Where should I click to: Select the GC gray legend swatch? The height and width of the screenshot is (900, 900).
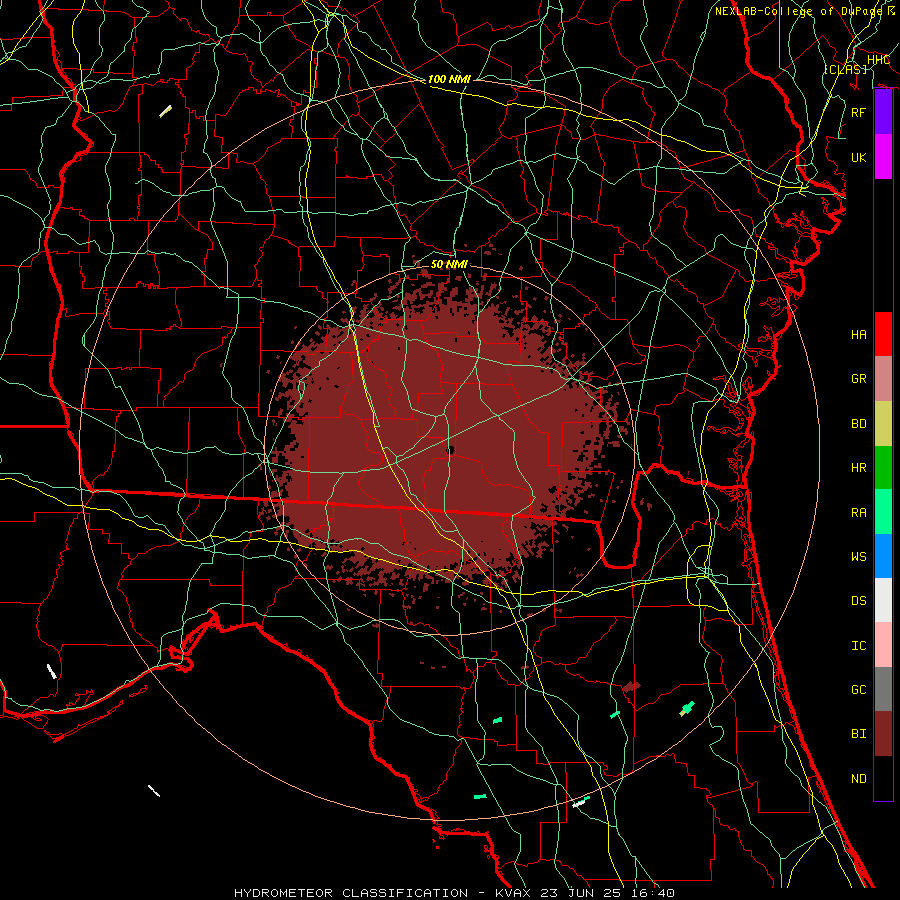[883, 689]
